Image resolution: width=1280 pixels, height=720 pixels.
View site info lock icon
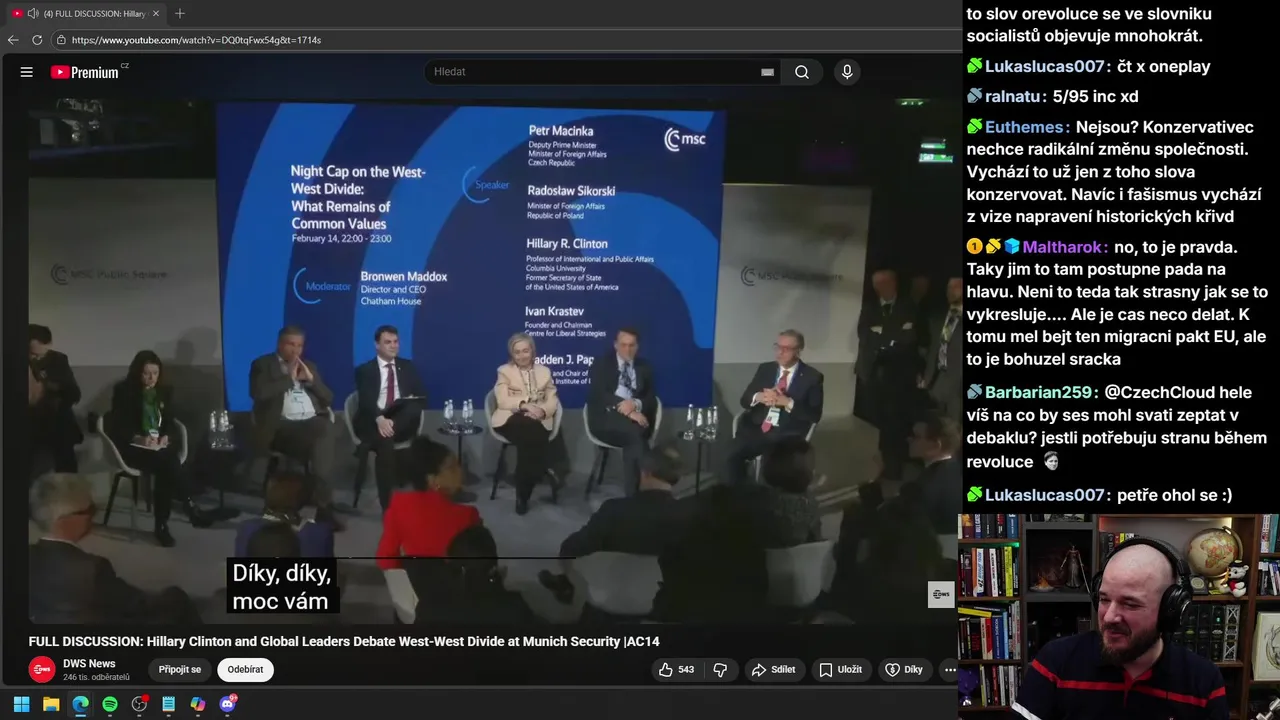[61, 40]
